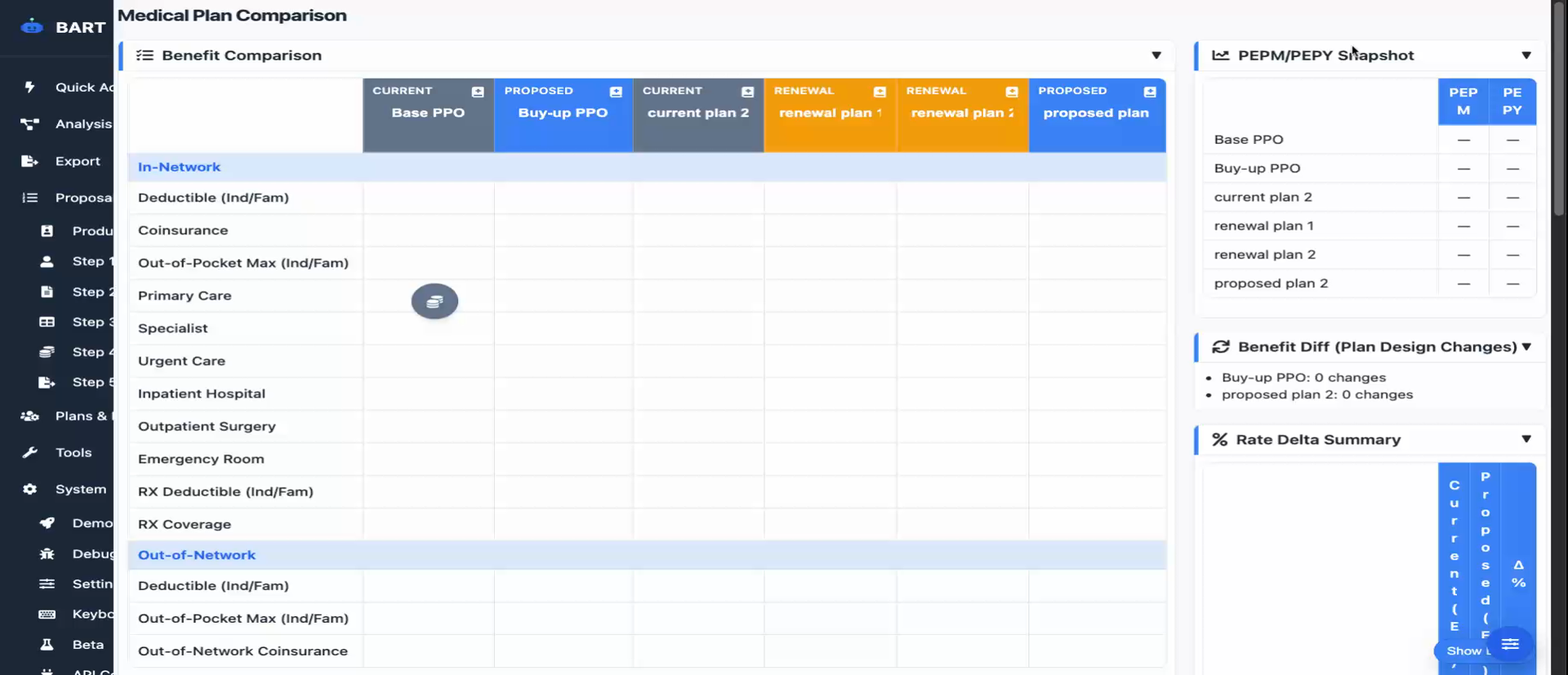Click the Specialist row label
Viewport: 1568px width, 675px height.
173,329
